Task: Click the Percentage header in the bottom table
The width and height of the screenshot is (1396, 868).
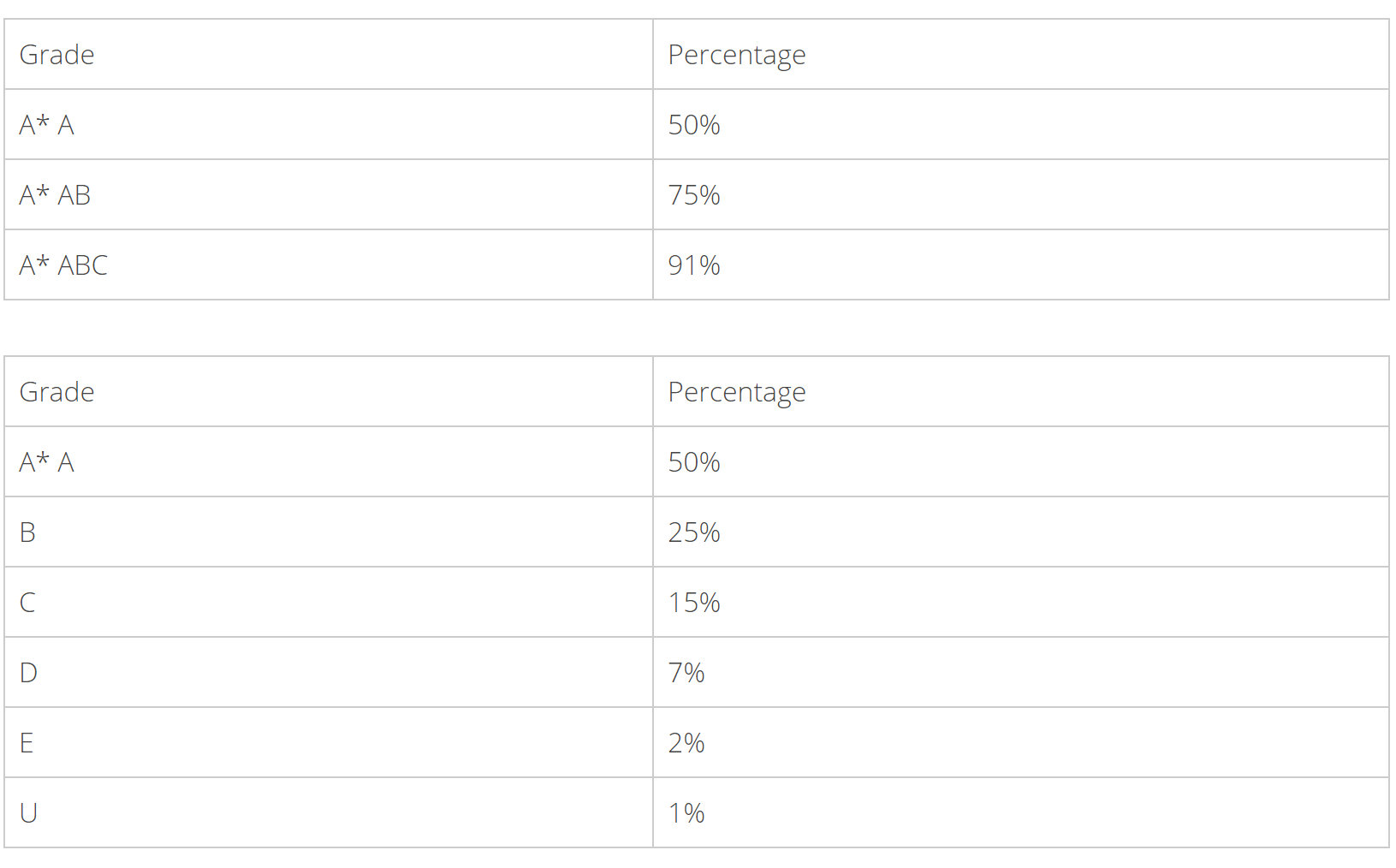Action: click(736, 392)
